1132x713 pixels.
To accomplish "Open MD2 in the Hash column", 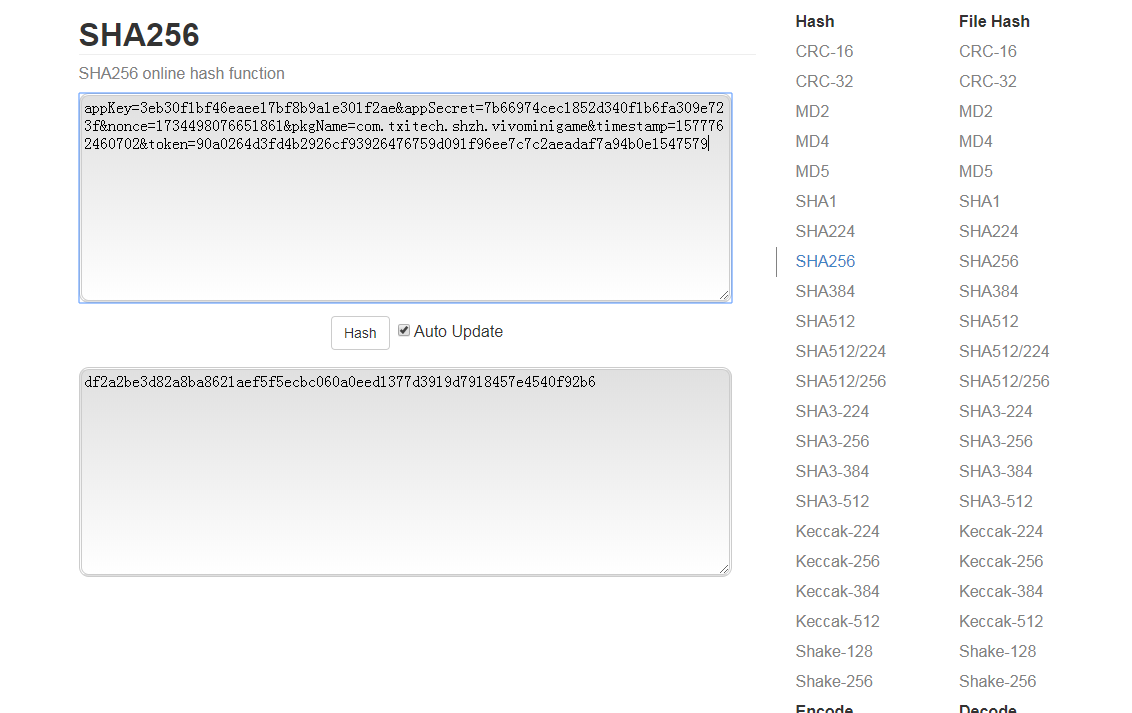I will 812,111.
